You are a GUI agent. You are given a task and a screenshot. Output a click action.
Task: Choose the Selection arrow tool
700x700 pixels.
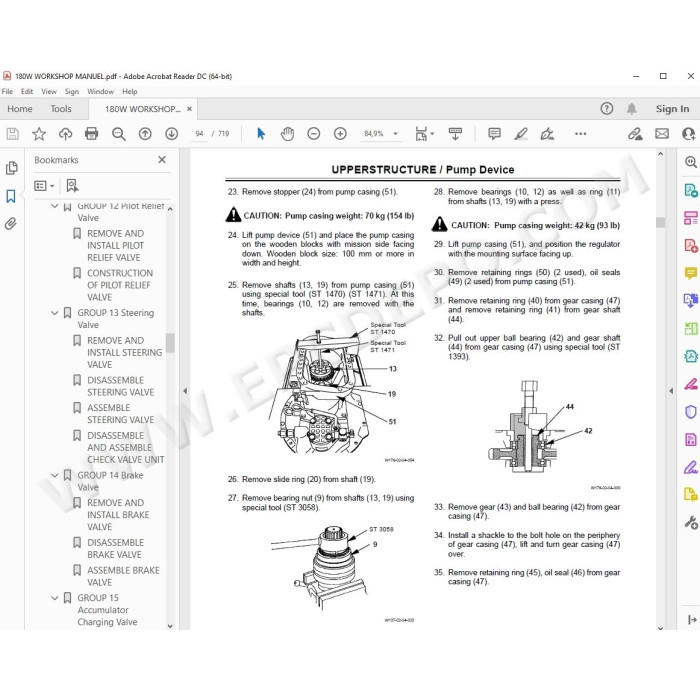tap(261, 133)
